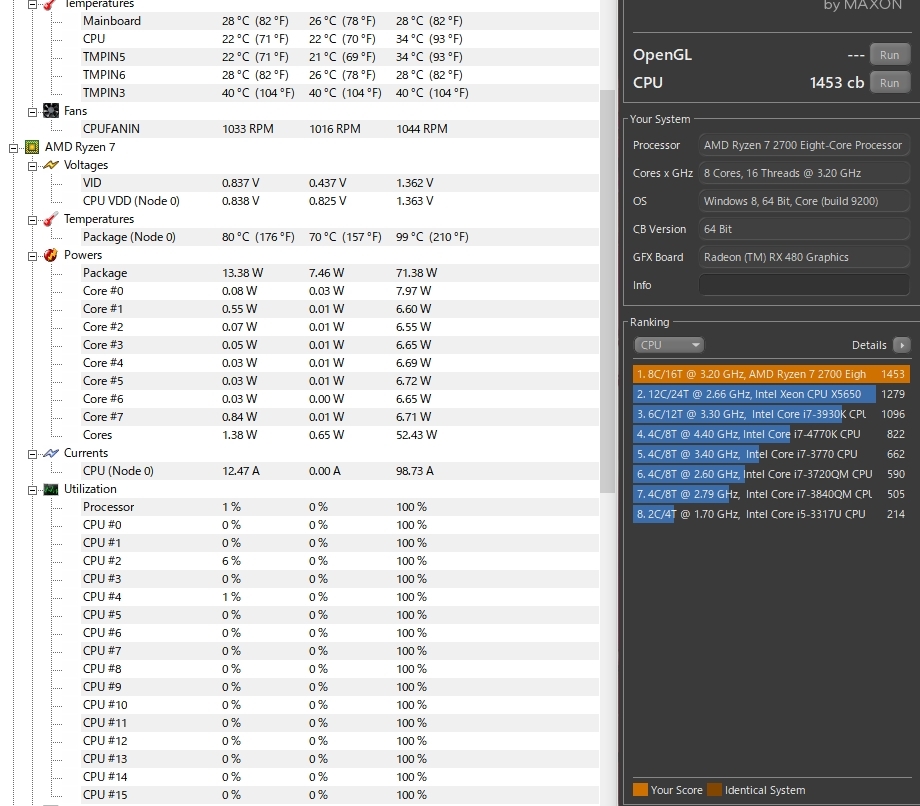Click the Info input field
Image resolution: width=920 pixels, height=806 pixels.
[804, 285]
